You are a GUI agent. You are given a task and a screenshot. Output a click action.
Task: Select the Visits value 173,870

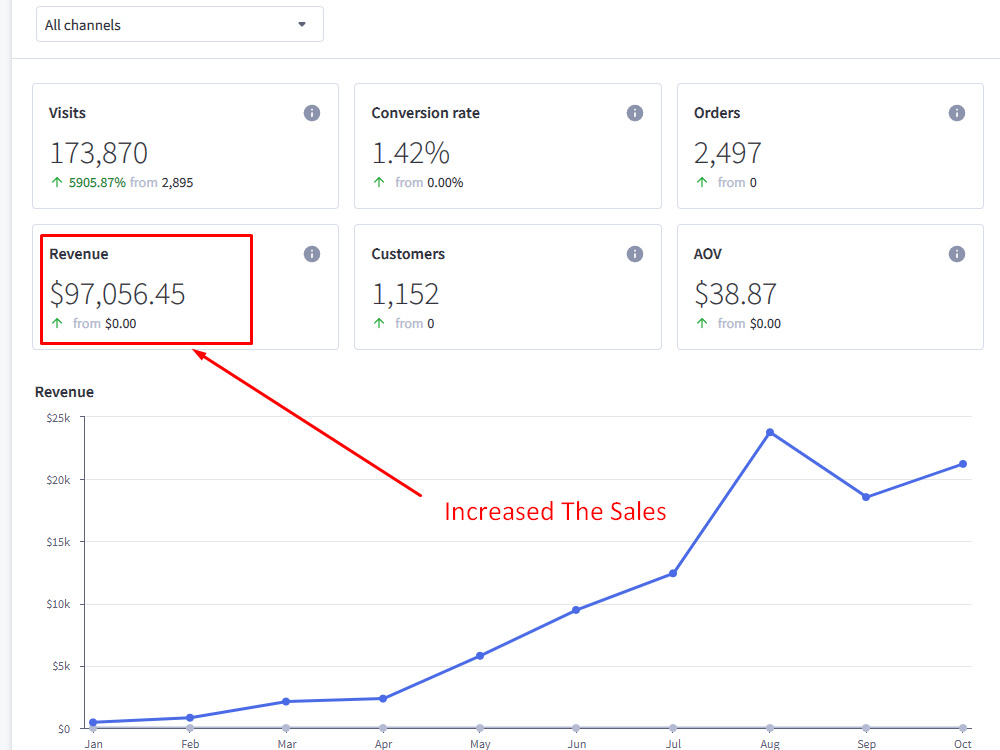coord(99,154)
